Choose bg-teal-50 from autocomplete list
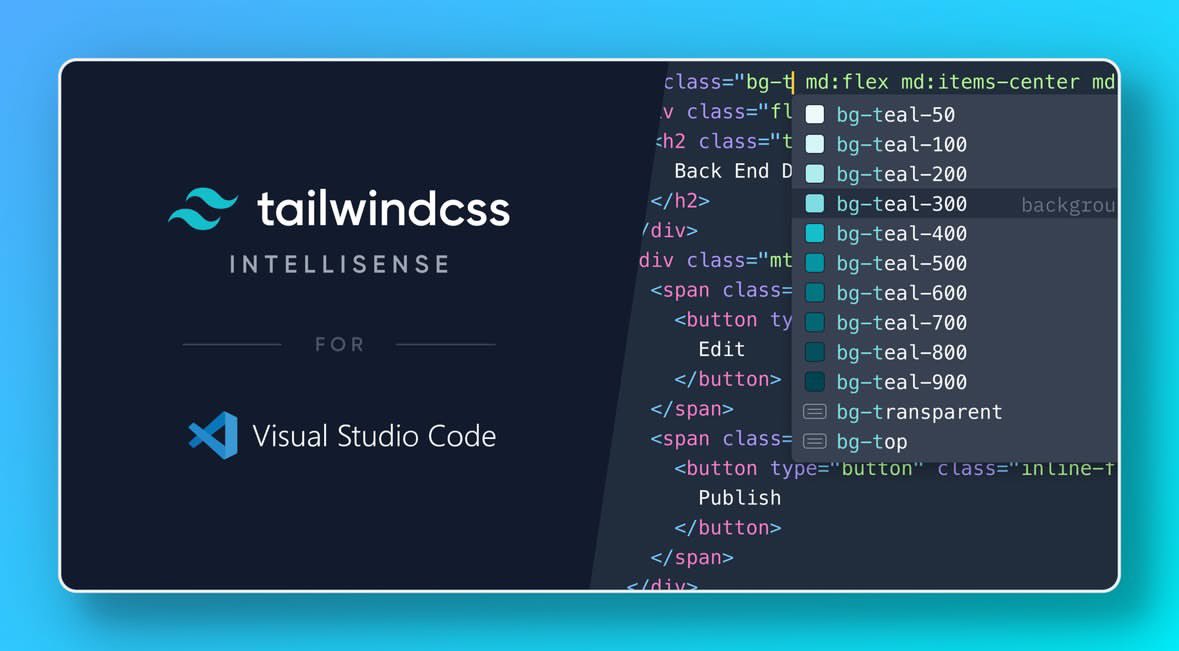Screen dimensions: 1179x651 coord(955,114)
